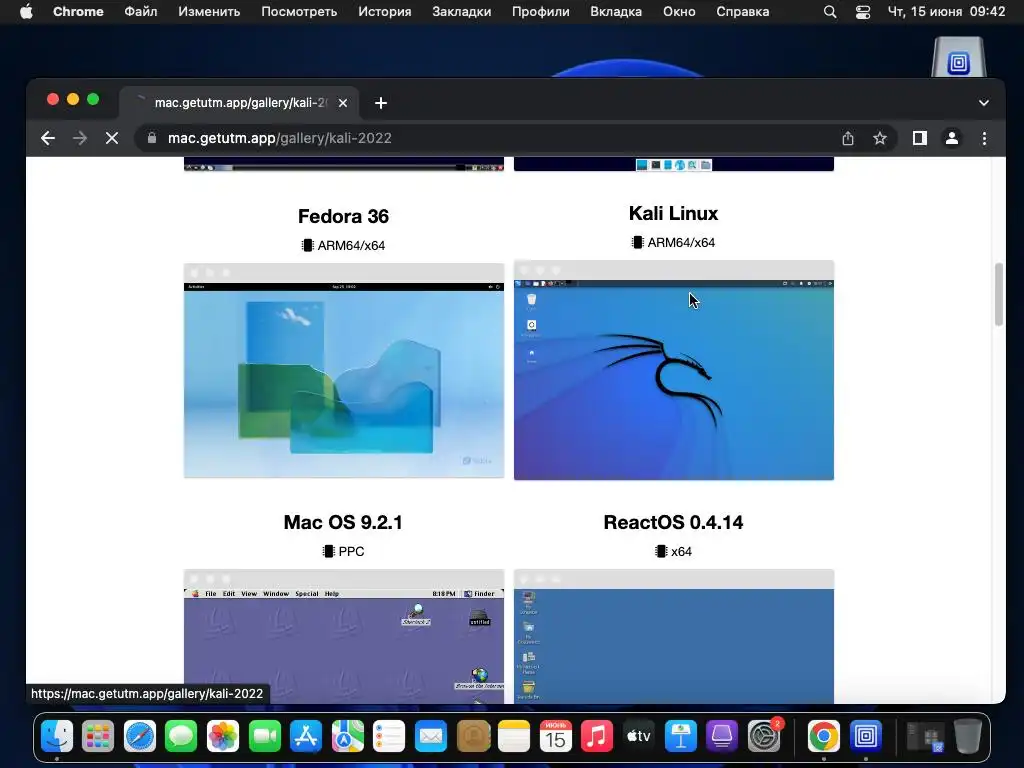Image resolution: width=1024 pixels, height=768 pixels.
Task: Open Fedora 36 gallery title
Action: pos(344,216)
